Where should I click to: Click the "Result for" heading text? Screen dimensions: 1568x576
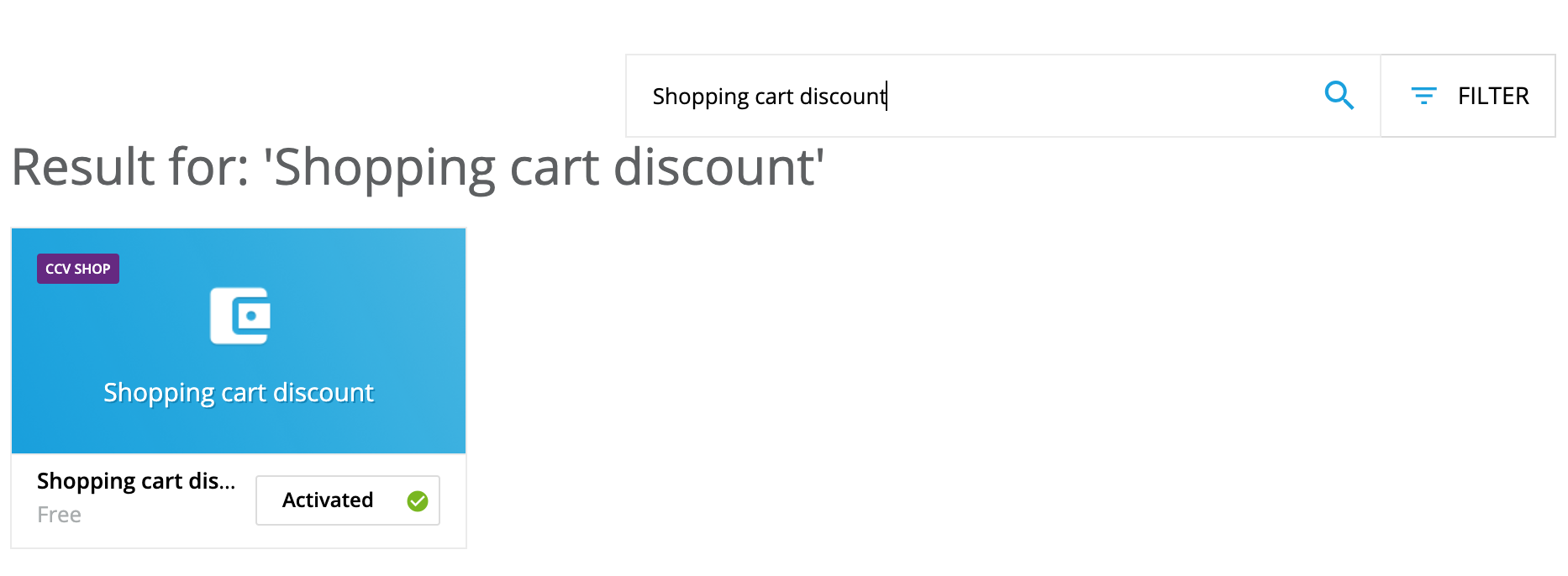point(130,166)
